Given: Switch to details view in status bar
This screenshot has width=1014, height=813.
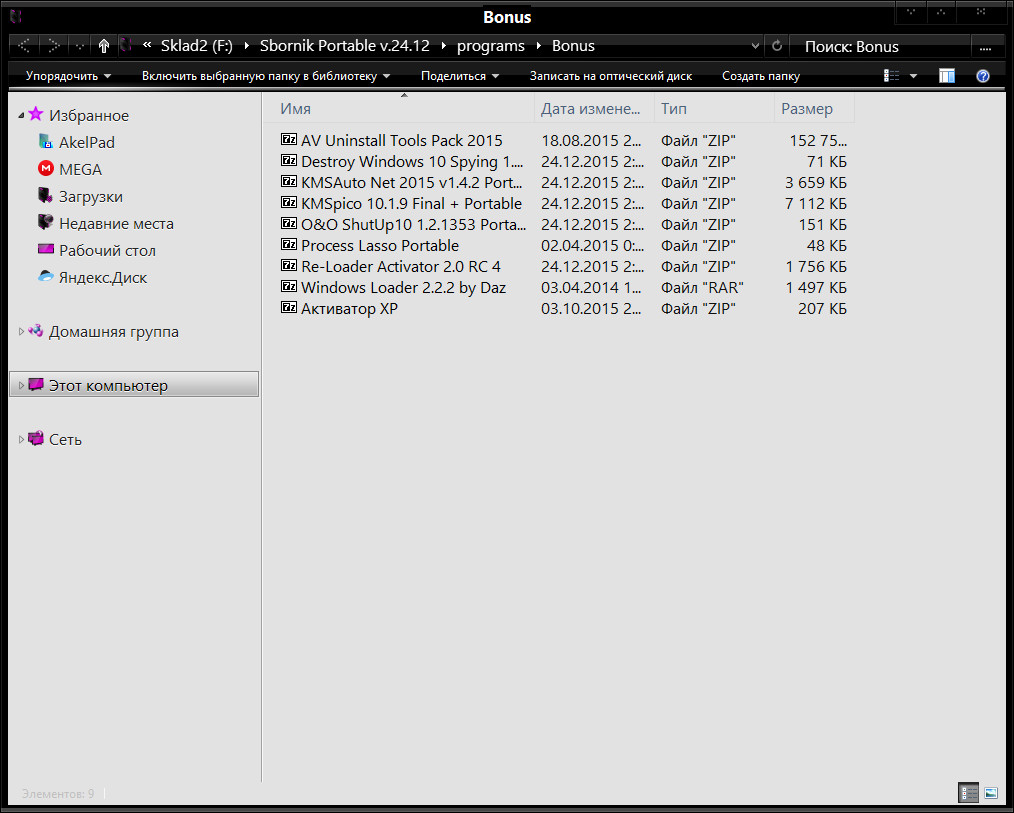Looking at the screenshot, I should [968, 793].
